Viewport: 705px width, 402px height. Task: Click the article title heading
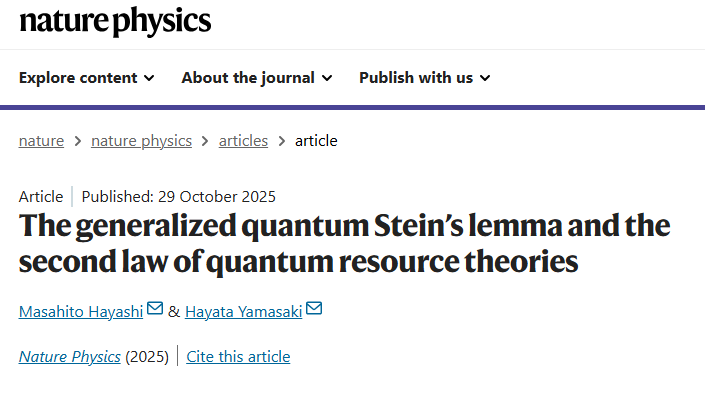(x=345, y=243)
